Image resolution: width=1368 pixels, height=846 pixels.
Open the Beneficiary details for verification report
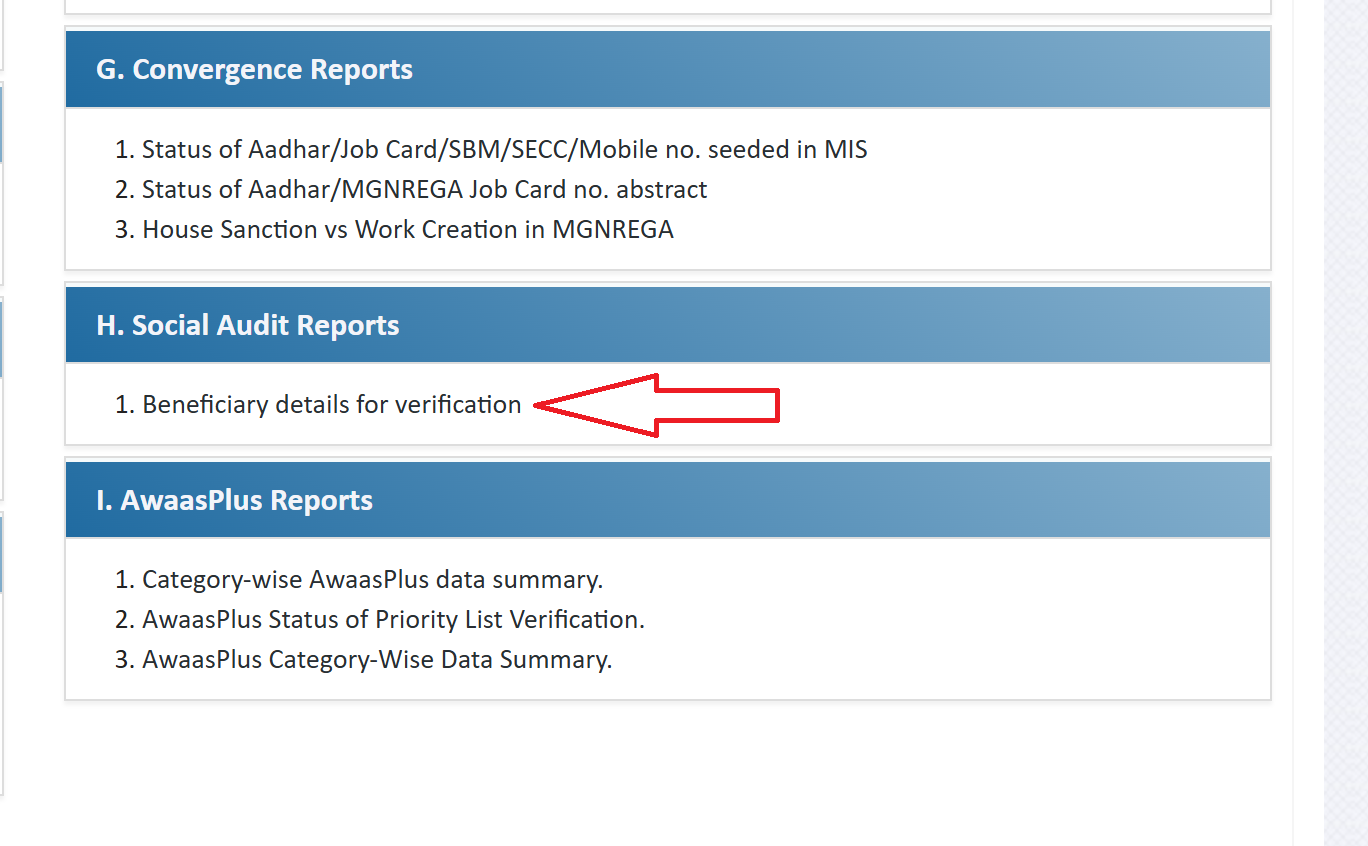click(x=332, y=404)
